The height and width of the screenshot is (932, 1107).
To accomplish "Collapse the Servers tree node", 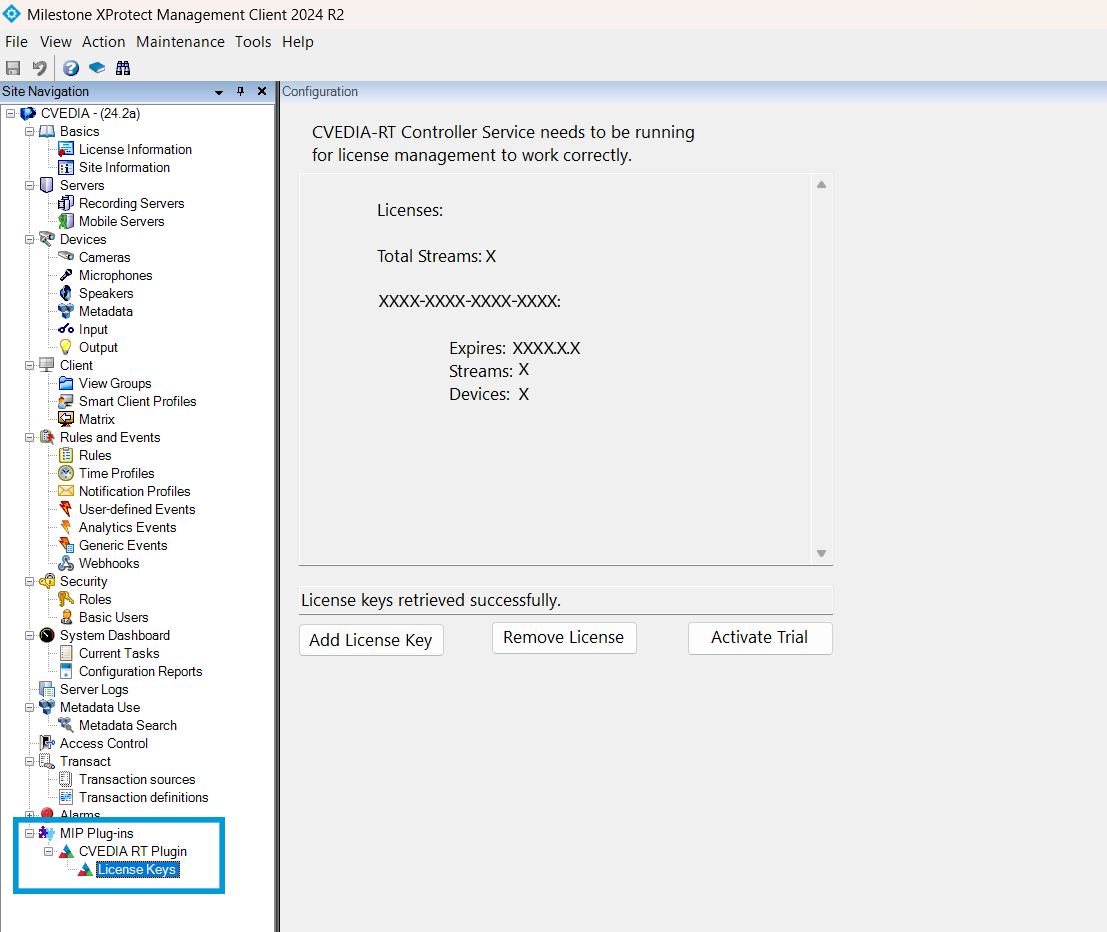I will (29, 185).
